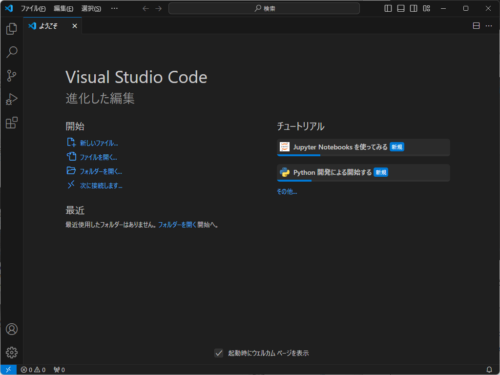The height and width of the screenshot is (375, 500).
Task: Click the 検索 command center box
Action: click(264, 8)
